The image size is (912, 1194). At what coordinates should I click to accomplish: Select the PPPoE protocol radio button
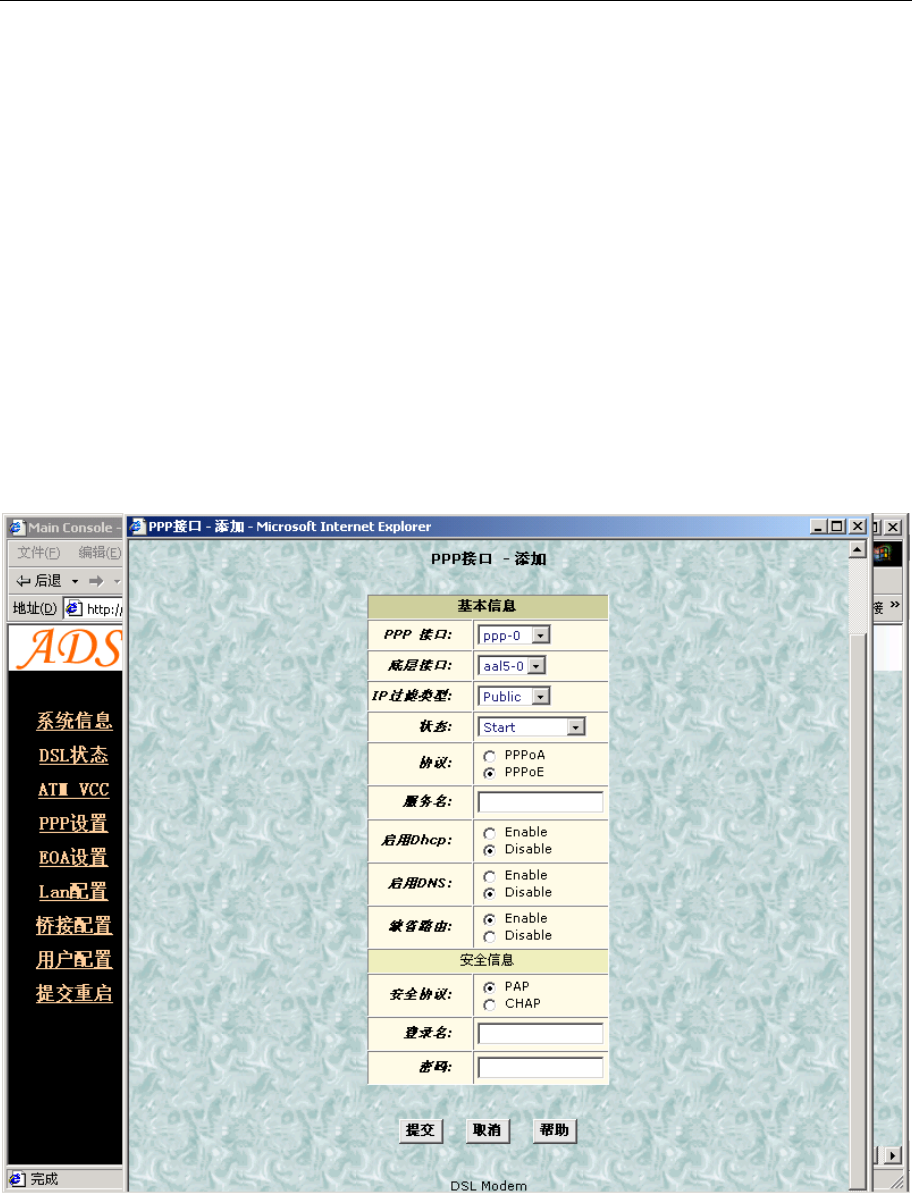pos(489,773)
